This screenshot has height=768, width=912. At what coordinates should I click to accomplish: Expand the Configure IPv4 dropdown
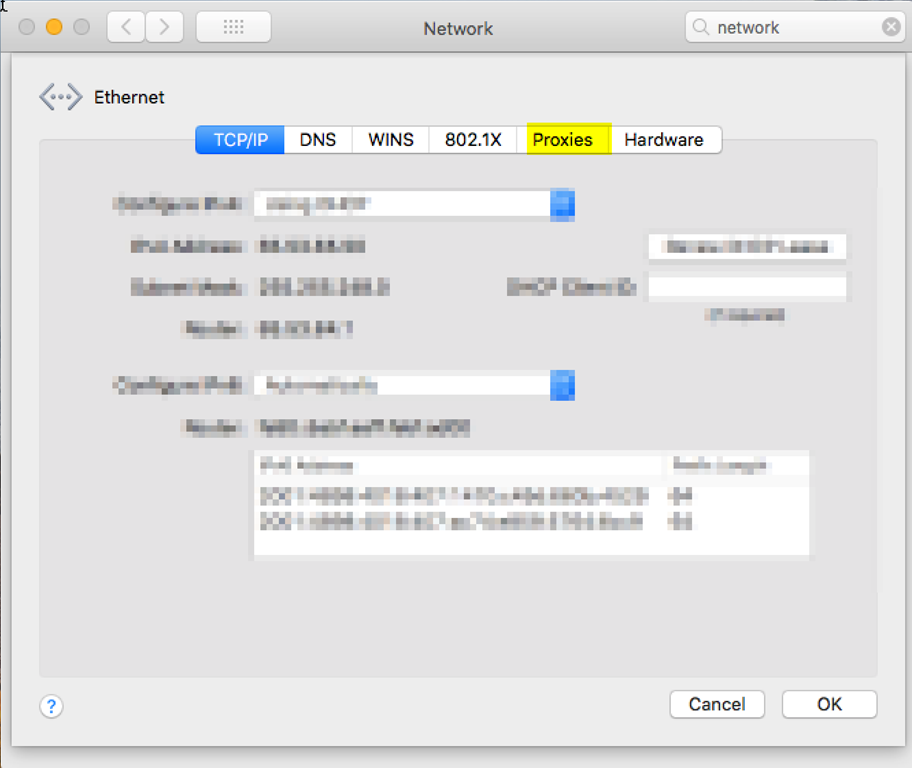coord(562,204)
